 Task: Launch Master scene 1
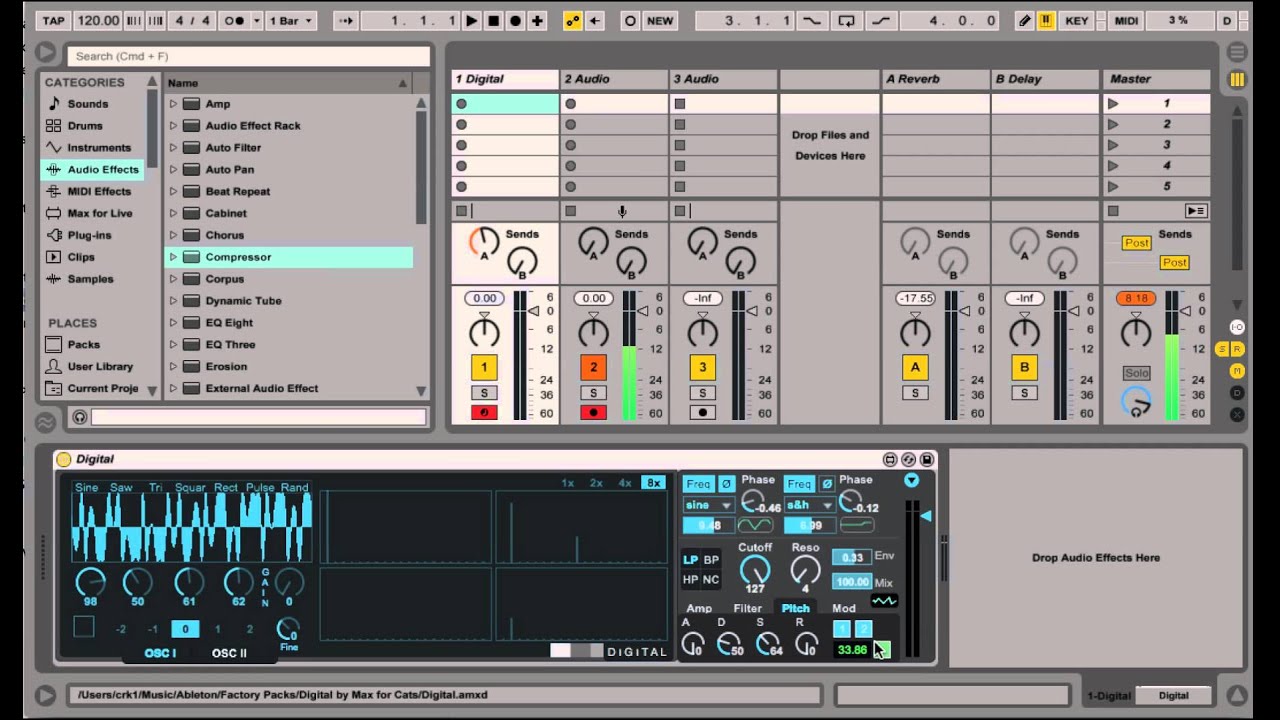(1113, 103)
